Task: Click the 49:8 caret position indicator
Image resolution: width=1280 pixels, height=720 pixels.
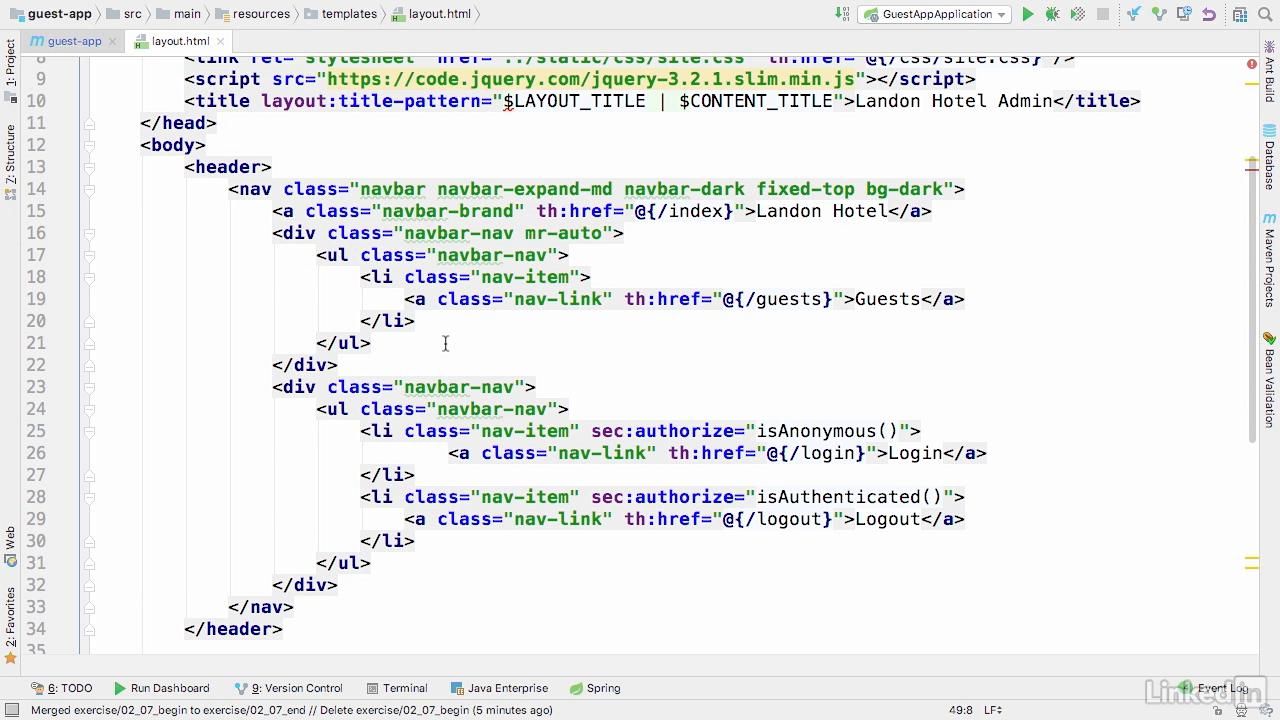Action: pos(960,710)
